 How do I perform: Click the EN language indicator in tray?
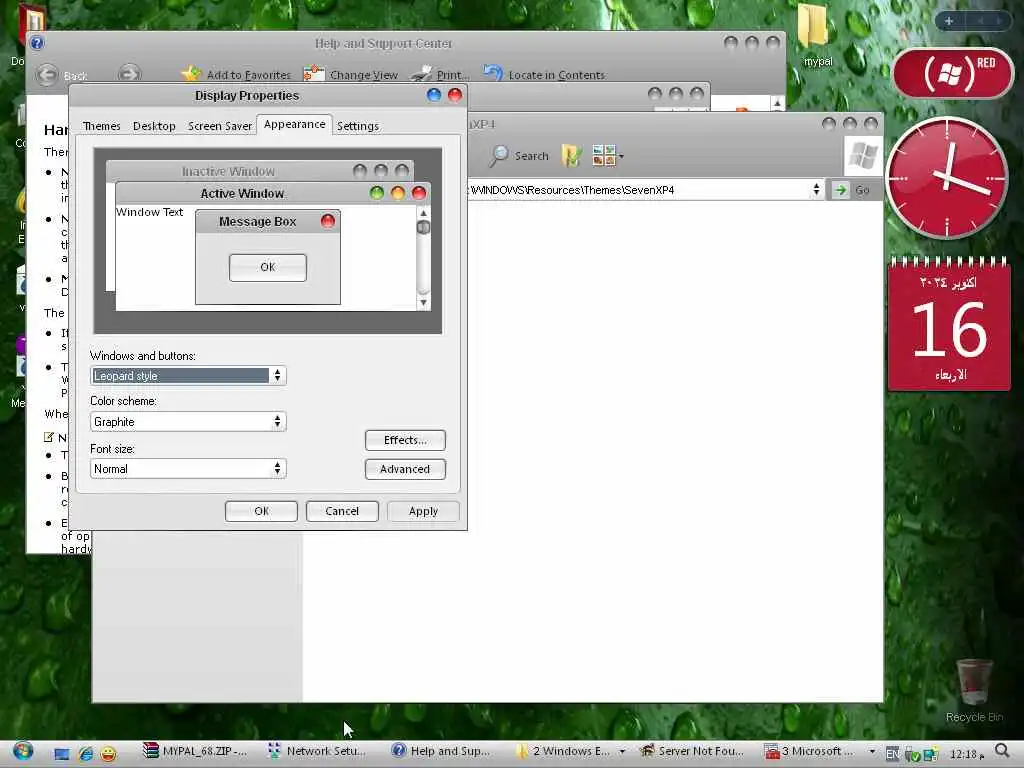(892, 754)
